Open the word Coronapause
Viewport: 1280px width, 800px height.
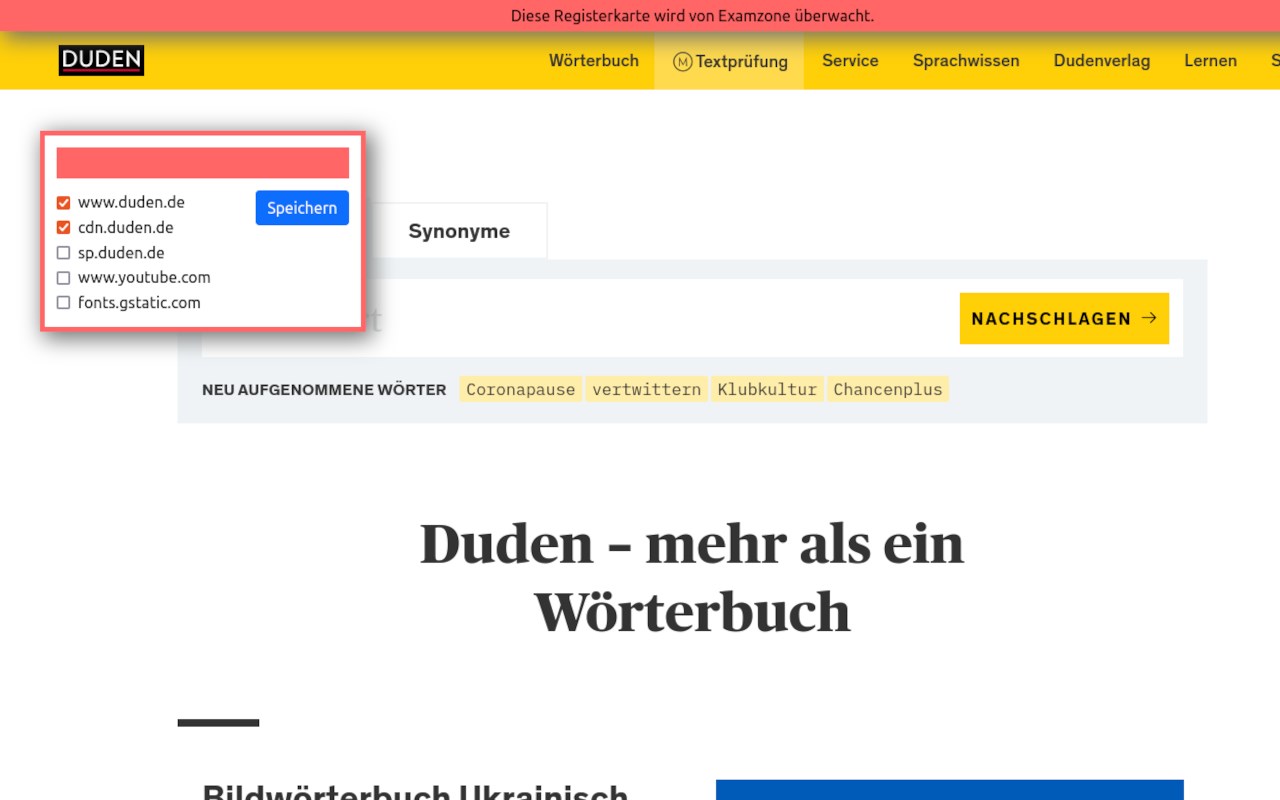521,389
